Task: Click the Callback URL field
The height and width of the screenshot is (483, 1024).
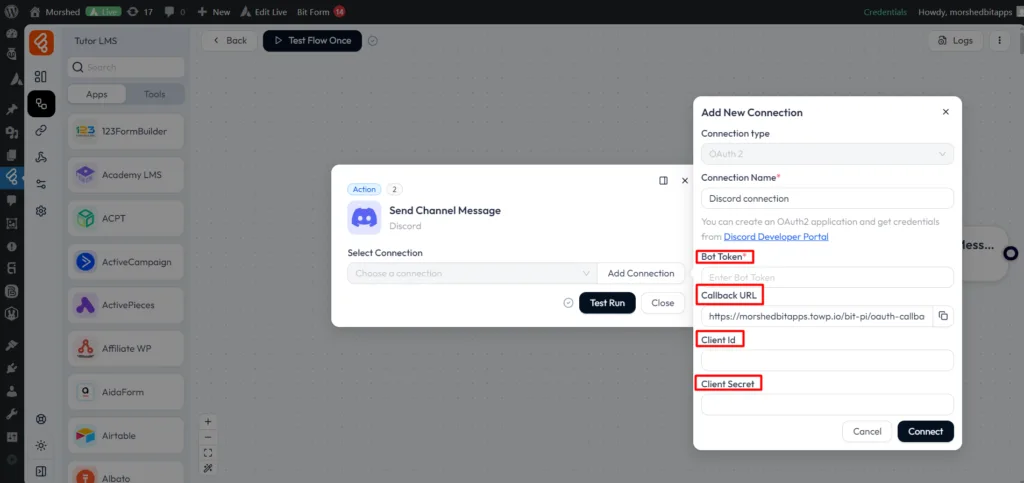Action: pos(817,317)
